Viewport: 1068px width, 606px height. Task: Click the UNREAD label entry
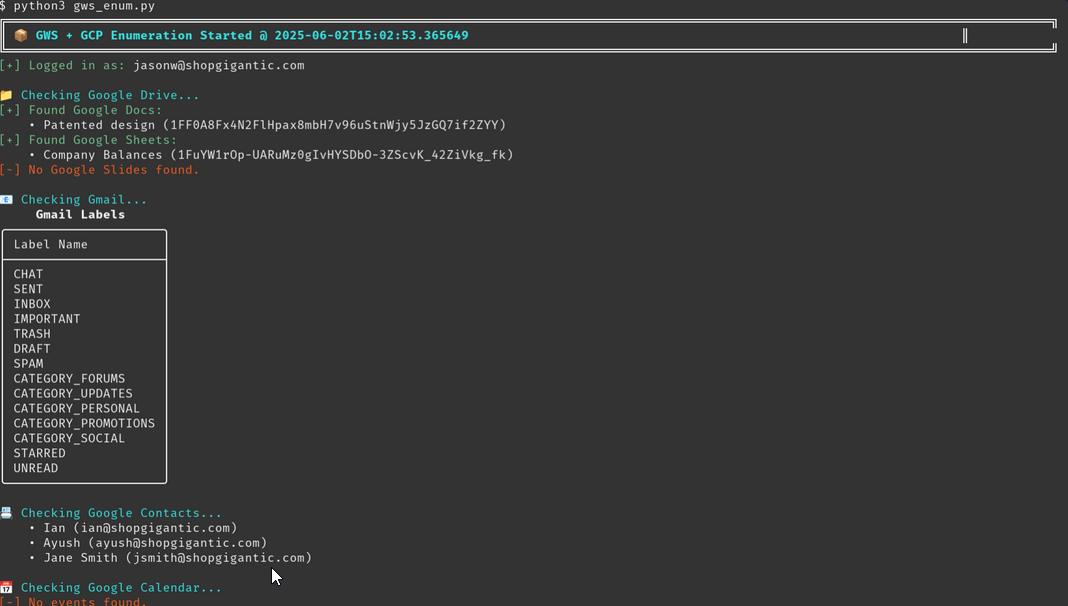pos(35,468)
